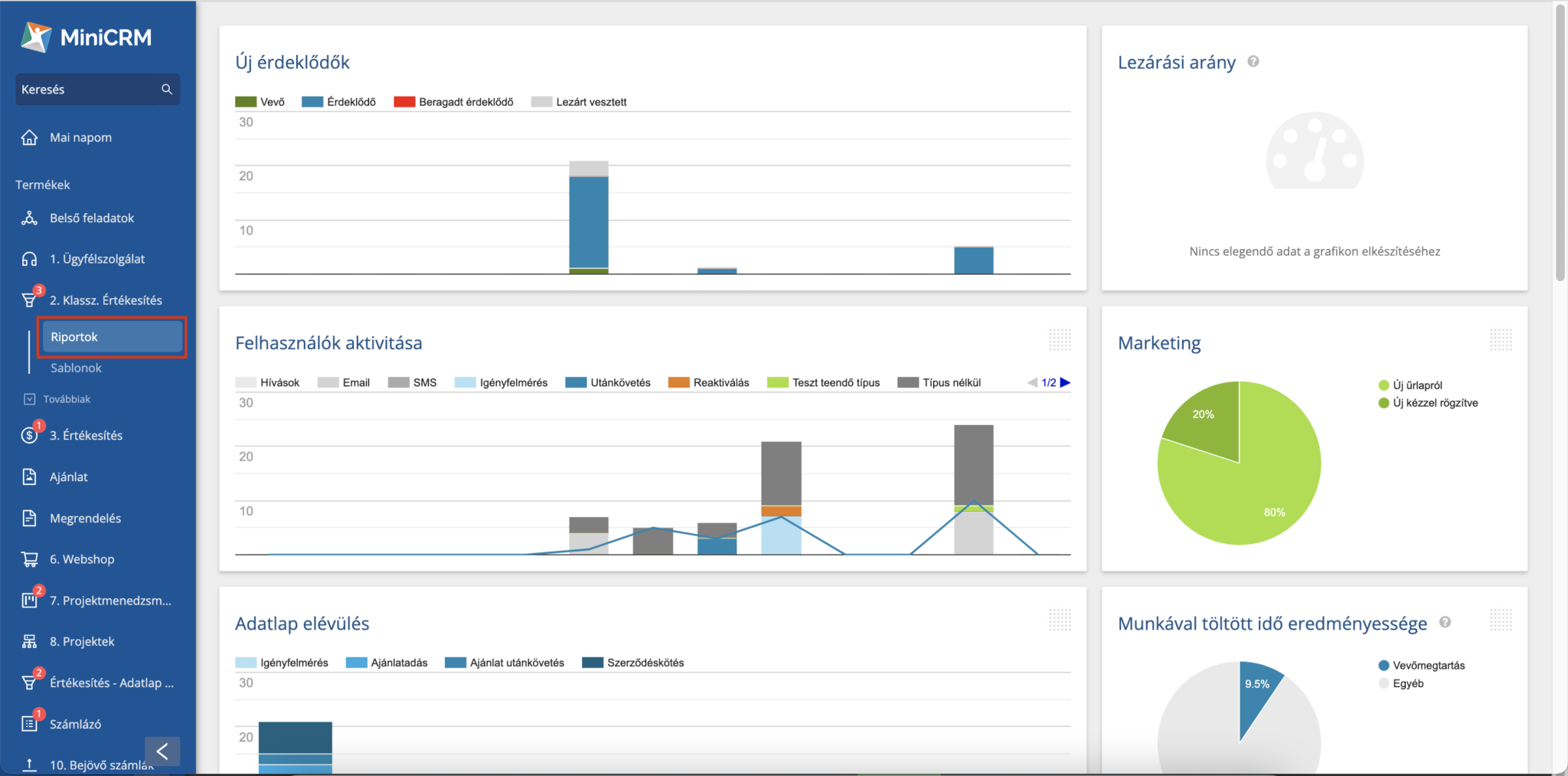1568x776 pixels.
Task: Click help icon beside Lezárási arány
Action: [1253, 62]
